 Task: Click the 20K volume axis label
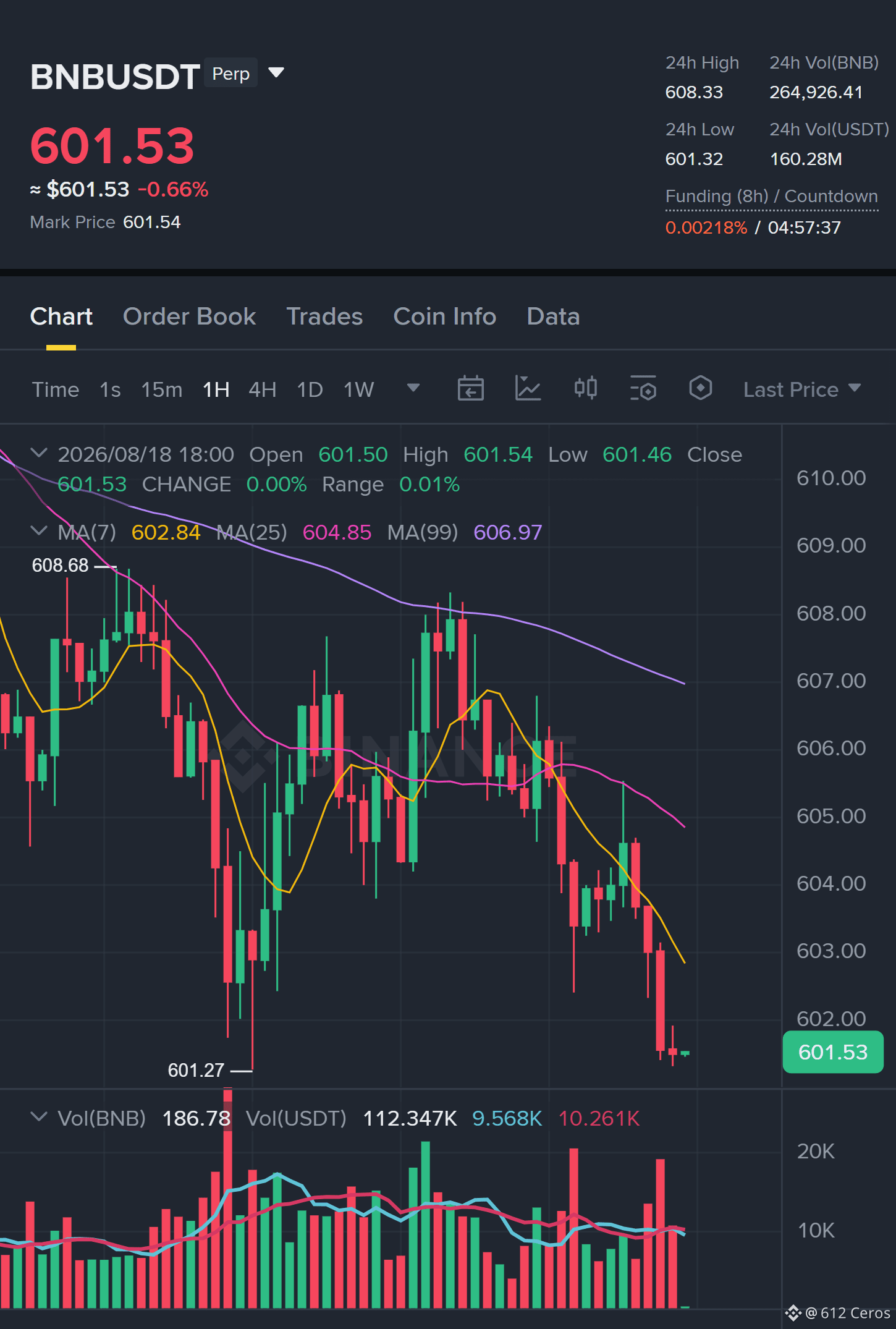click(816, 1151)
